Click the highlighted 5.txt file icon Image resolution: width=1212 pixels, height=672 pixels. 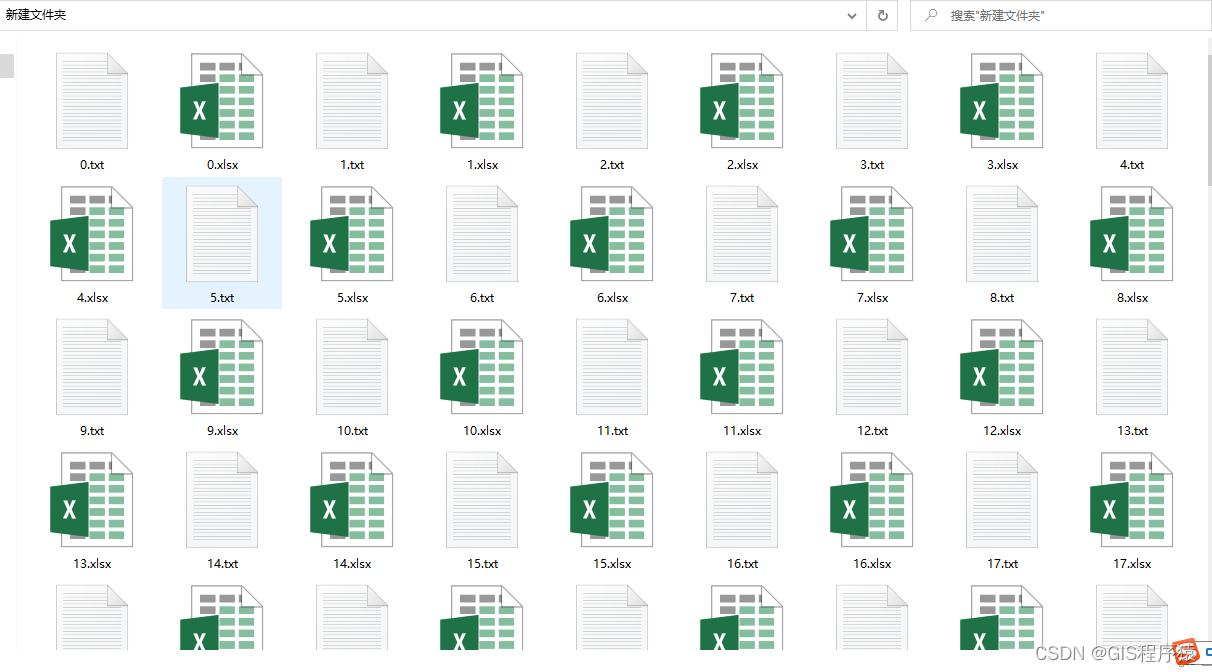(x=222, y=234)
